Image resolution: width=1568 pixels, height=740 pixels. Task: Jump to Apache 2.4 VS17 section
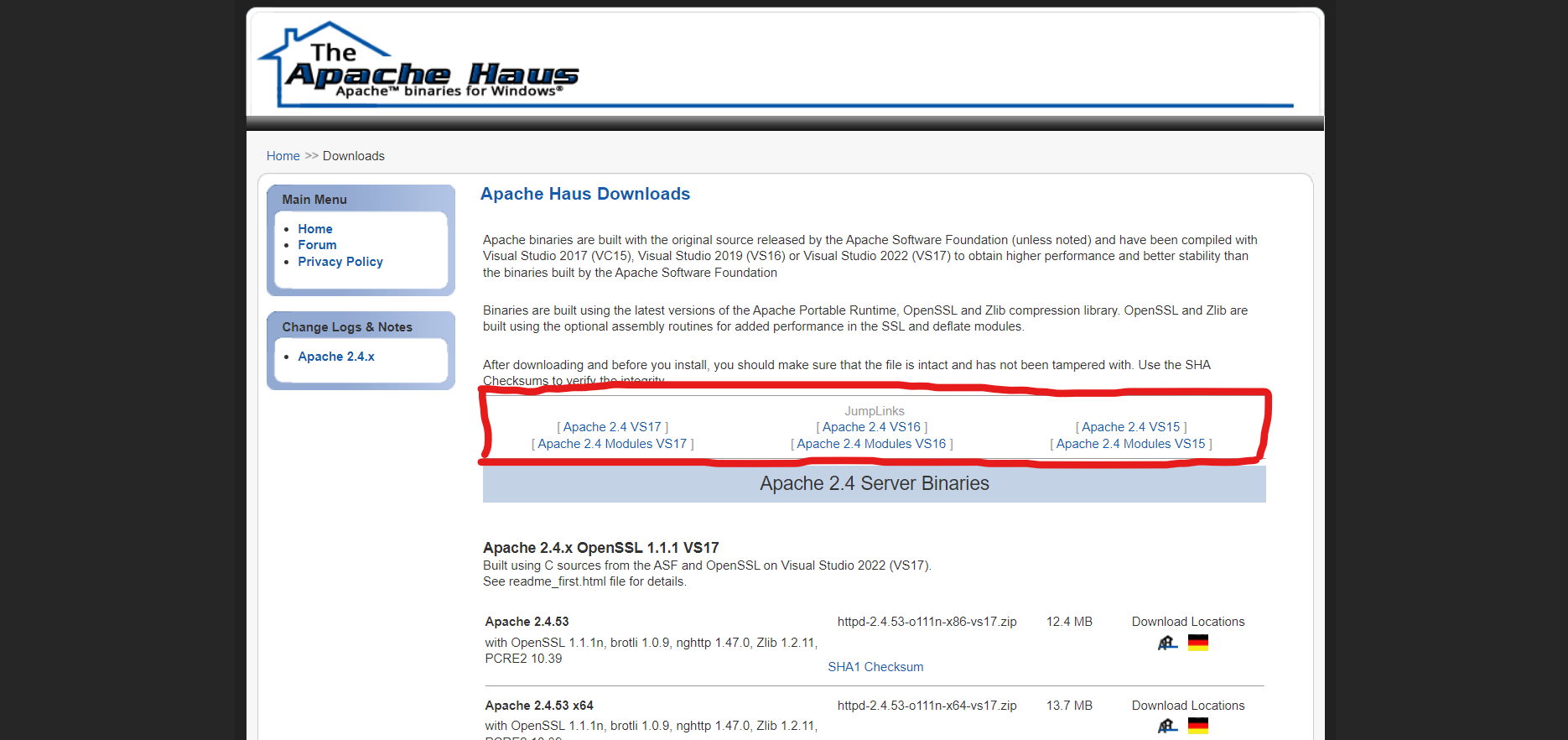[x=612, y=427]
